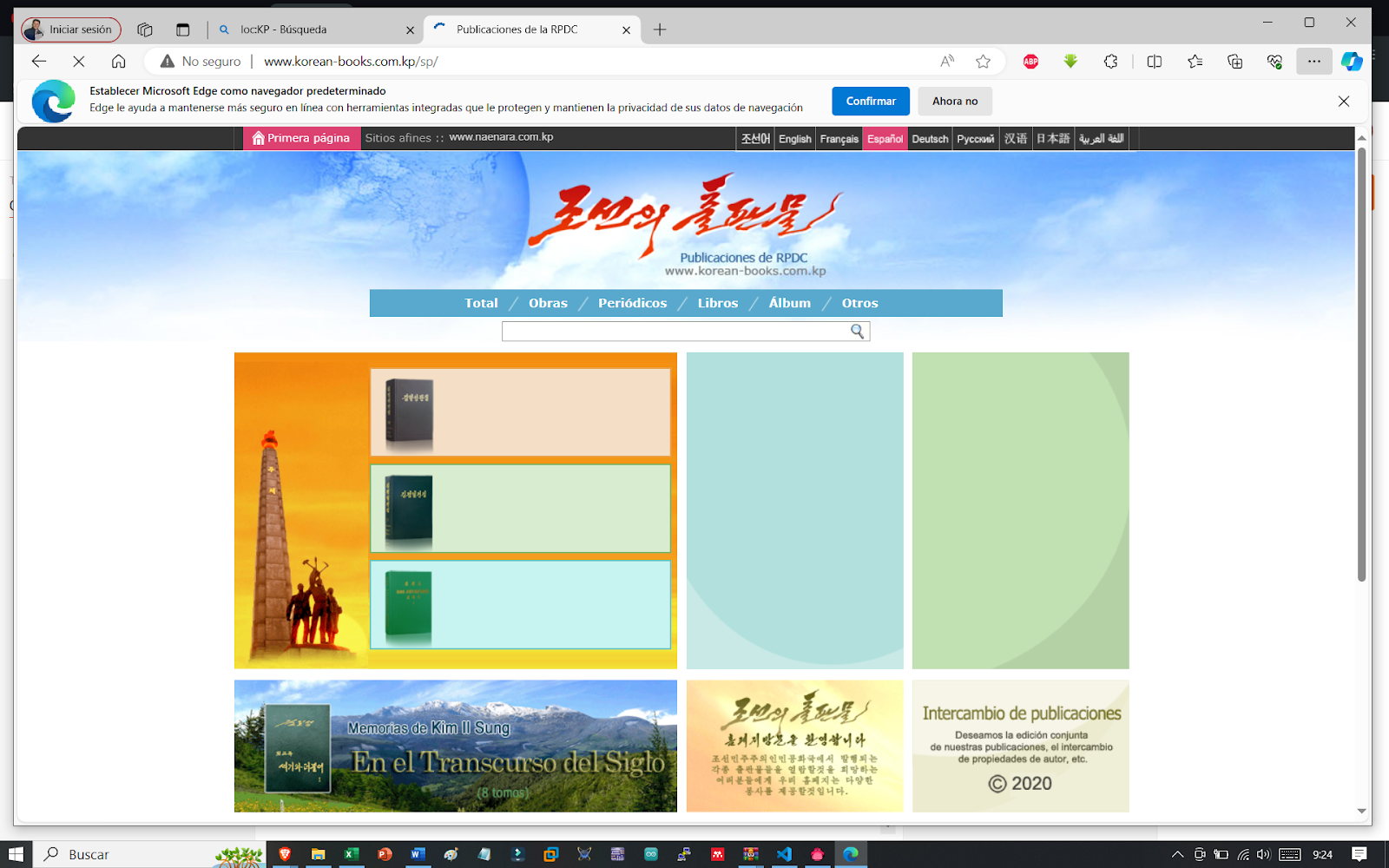Switch site language to Deutsch
Viewport: 1389px width, 868px height.
pos(930,139)
